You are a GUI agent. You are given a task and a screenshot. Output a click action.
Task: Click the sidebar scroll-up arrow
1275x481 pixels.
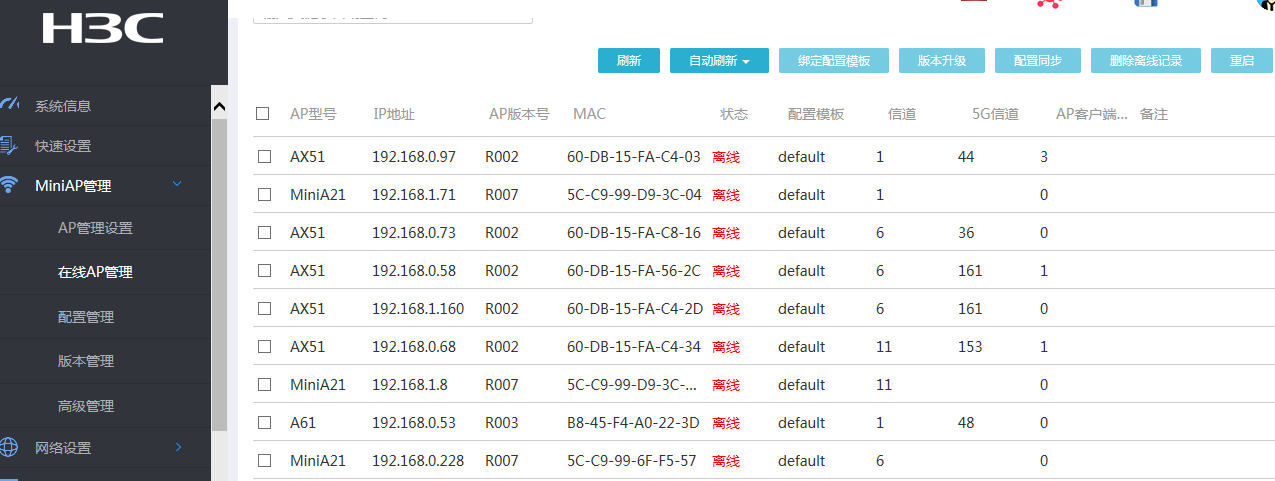click(220, 106)
